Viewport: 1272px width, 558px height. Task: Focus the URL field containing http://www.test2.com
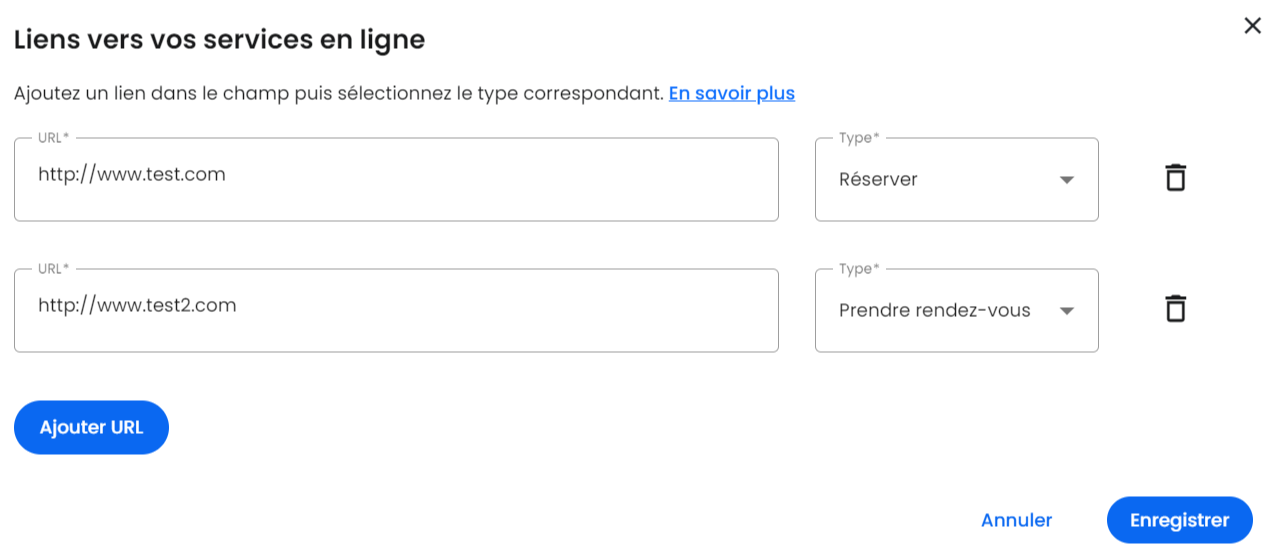pyautogui.click(x=396, y=311)
